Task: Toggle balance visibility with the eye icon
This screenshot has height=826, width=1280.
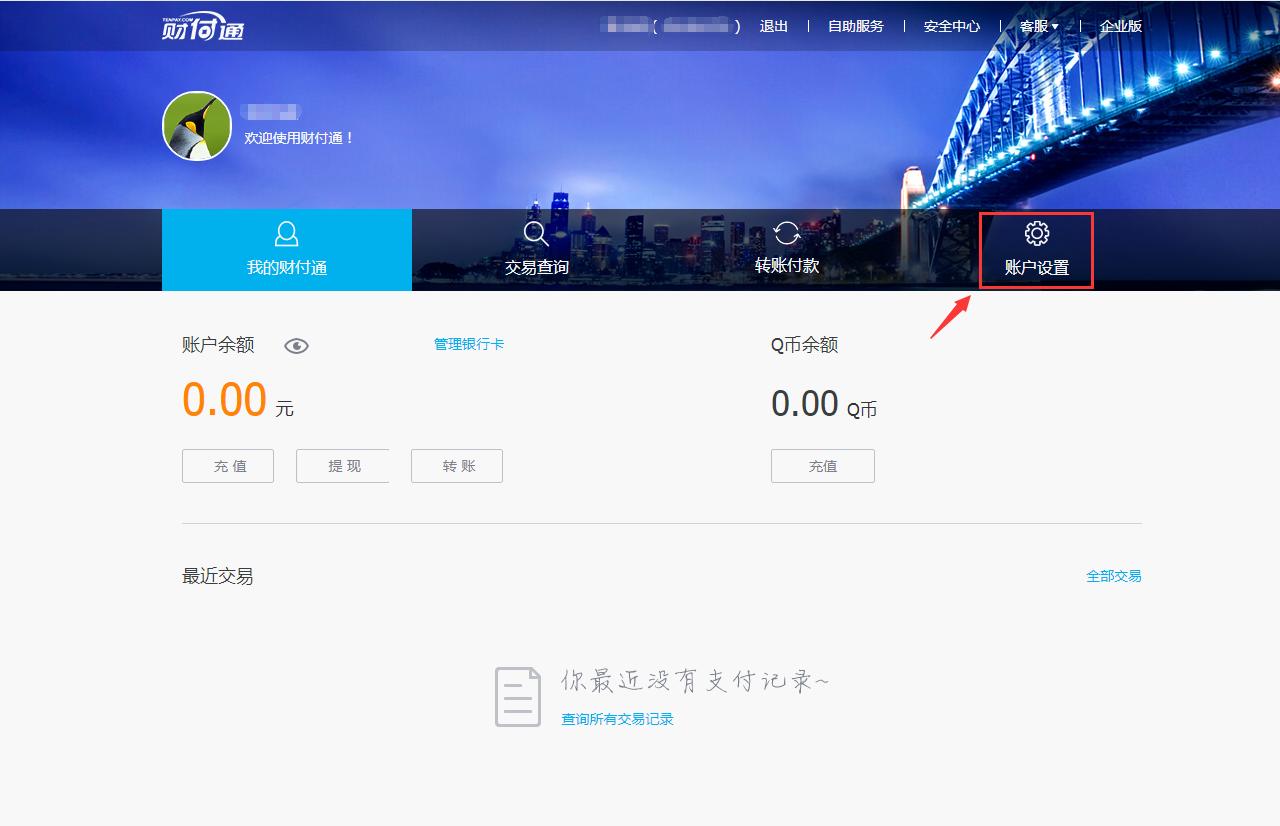Action: (x=296, y=345)
